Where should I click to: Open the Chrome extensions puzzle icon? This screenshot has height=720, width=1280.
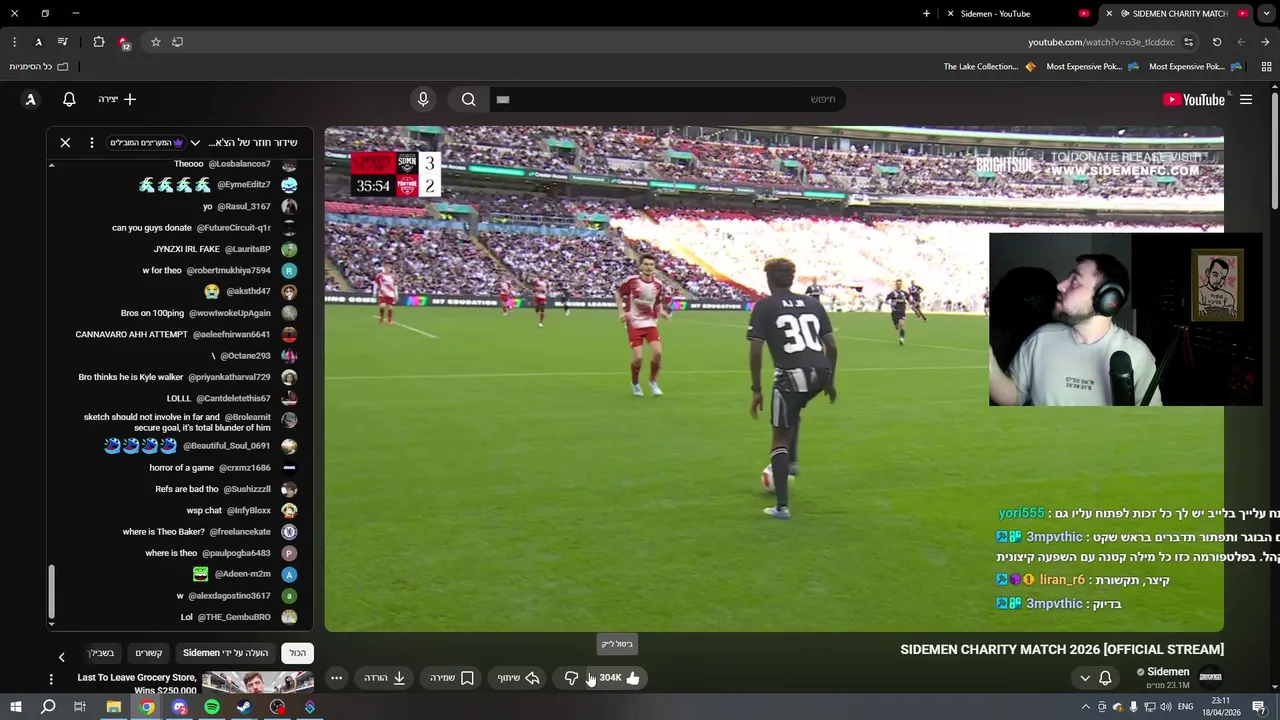pyautogui.click(x=98, y=42)
